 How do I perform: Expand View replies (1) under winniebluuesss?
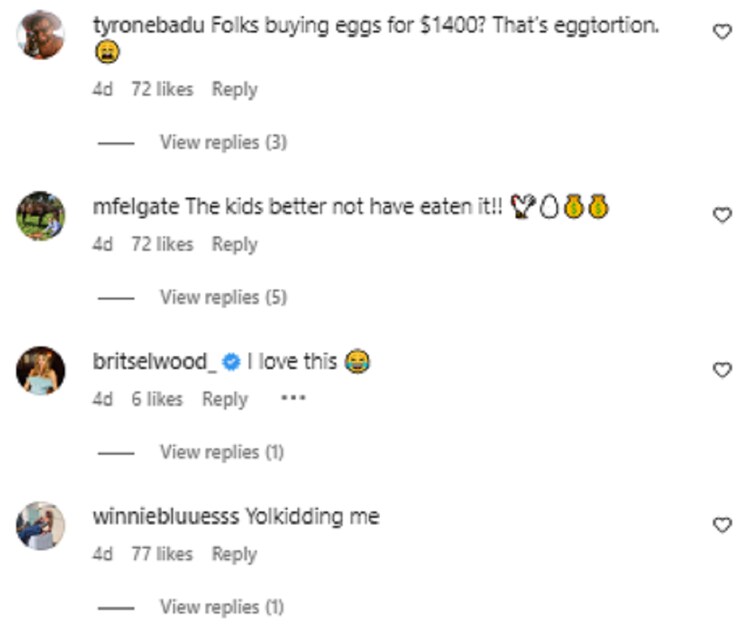coord(222,607)
